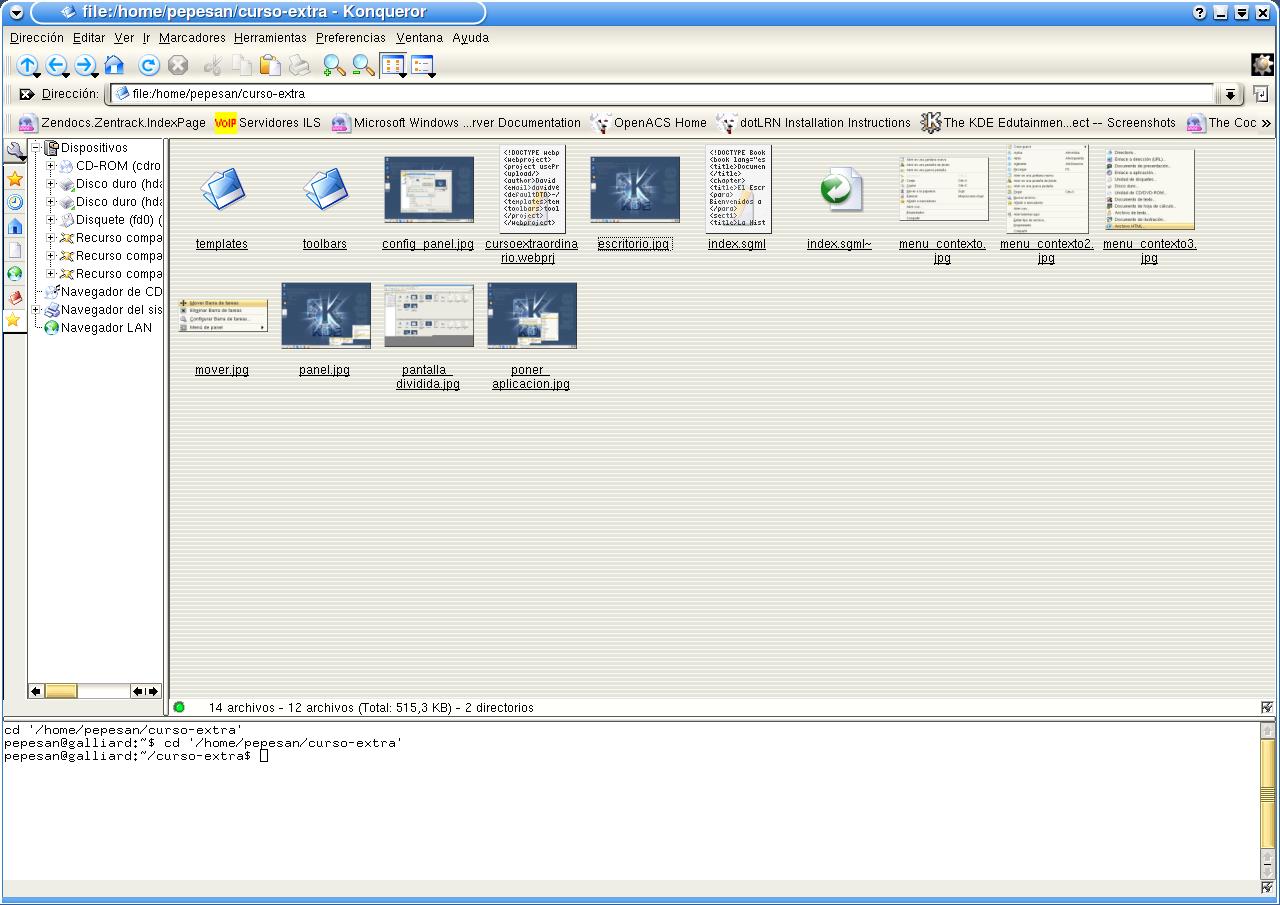
Task: Open the Herramientas menu
Action: pyautogui.click(x=270, y=38)
